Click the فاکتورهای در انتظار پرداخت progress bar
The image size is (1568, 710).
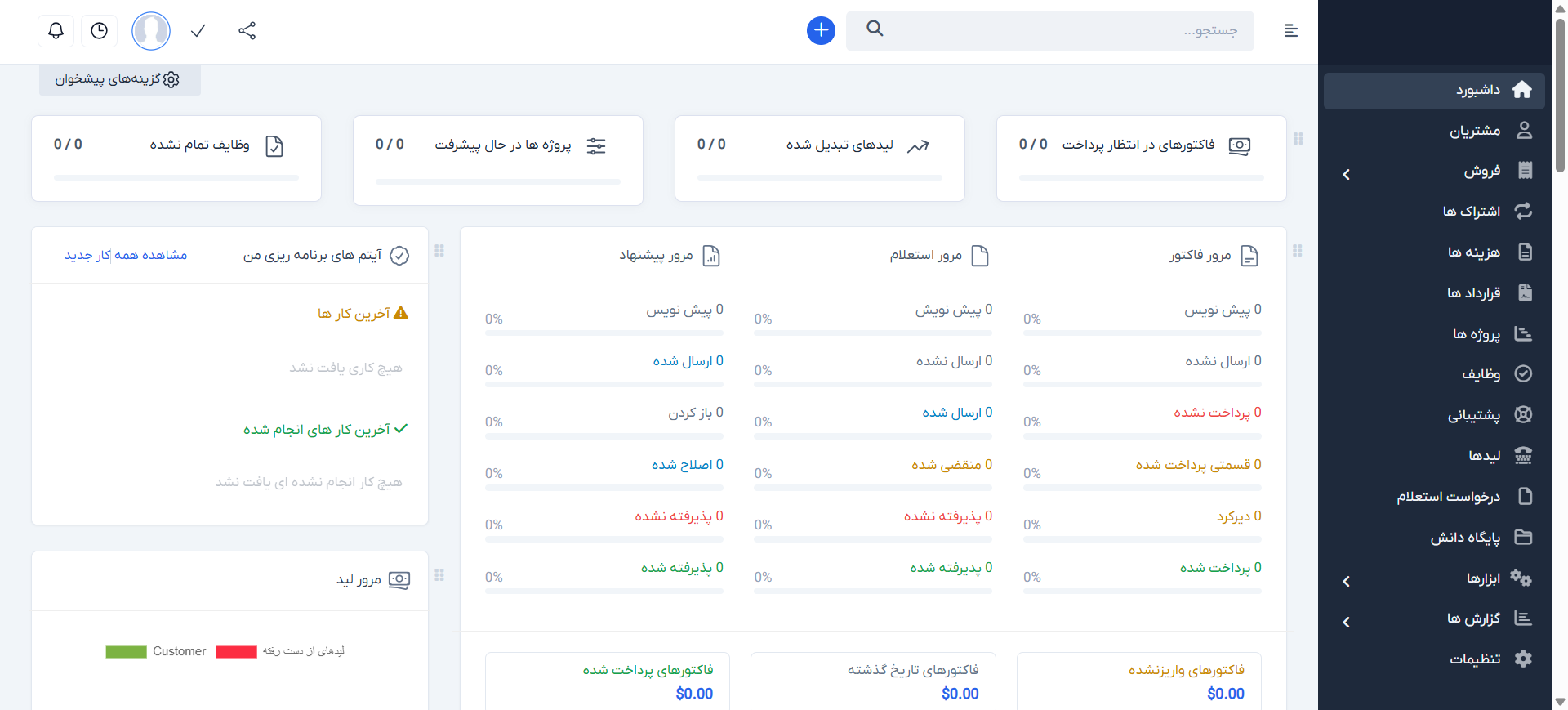click(x=1141, y=177)
